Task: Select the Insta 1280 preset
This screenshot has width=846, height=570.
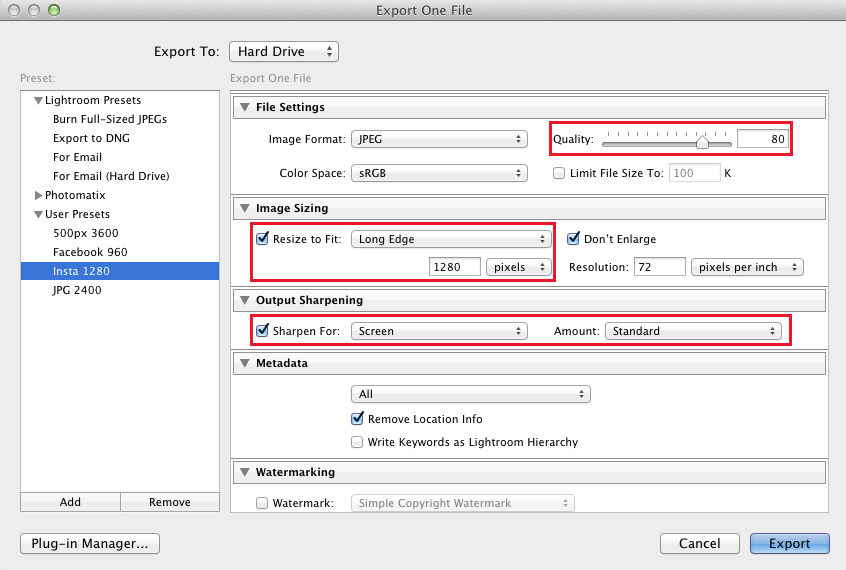Action: (x=120, y=271)
